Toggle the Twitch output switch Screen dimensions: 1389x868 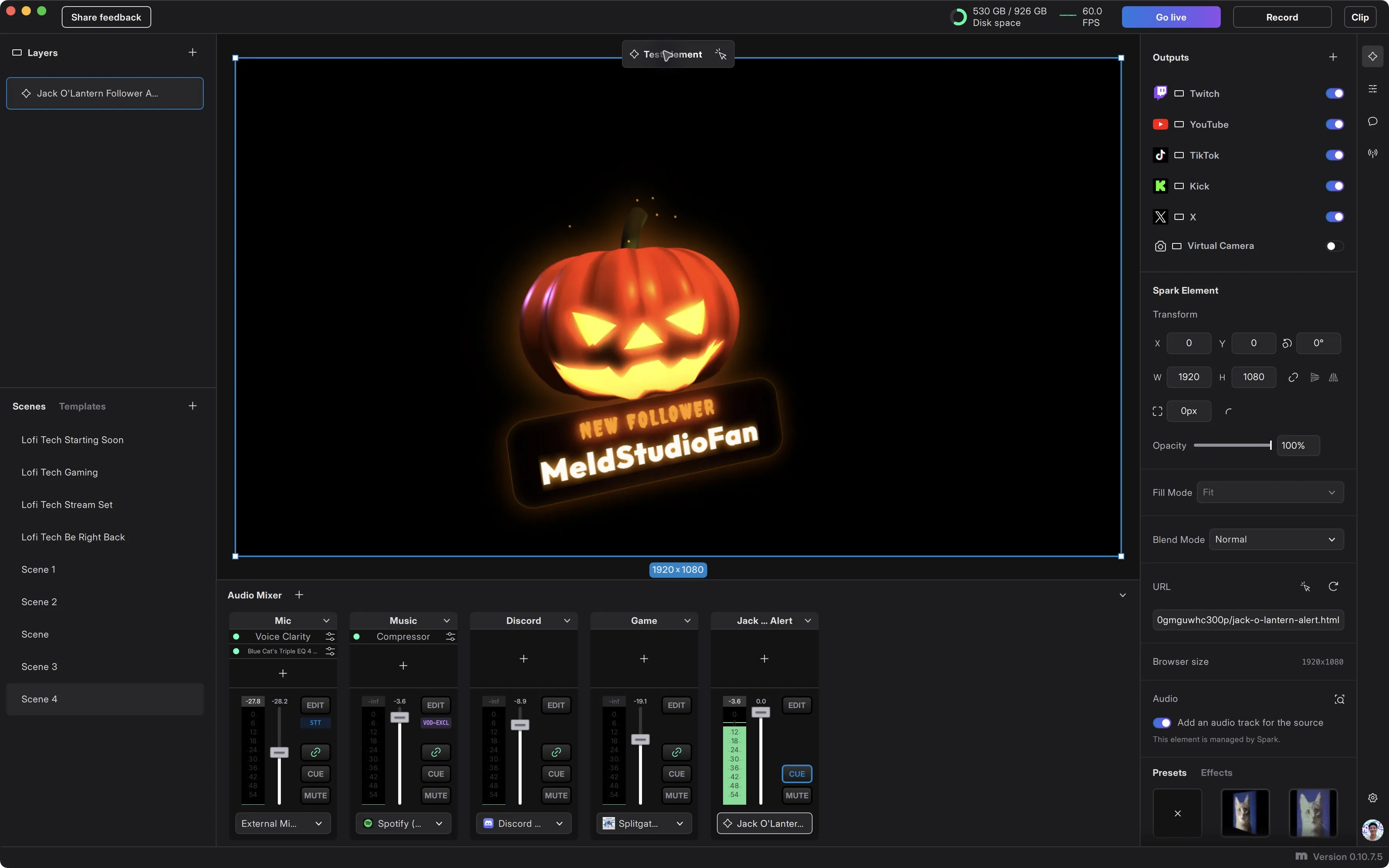coord(1335,94)
